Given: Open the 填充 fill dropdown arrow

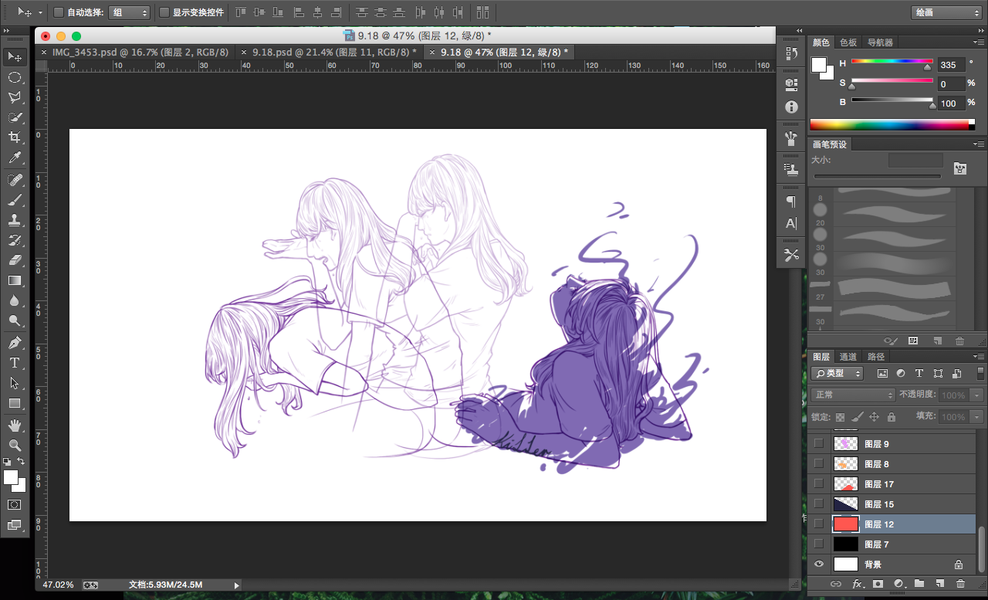Looking at the screenshot, I should pos(977,417).
